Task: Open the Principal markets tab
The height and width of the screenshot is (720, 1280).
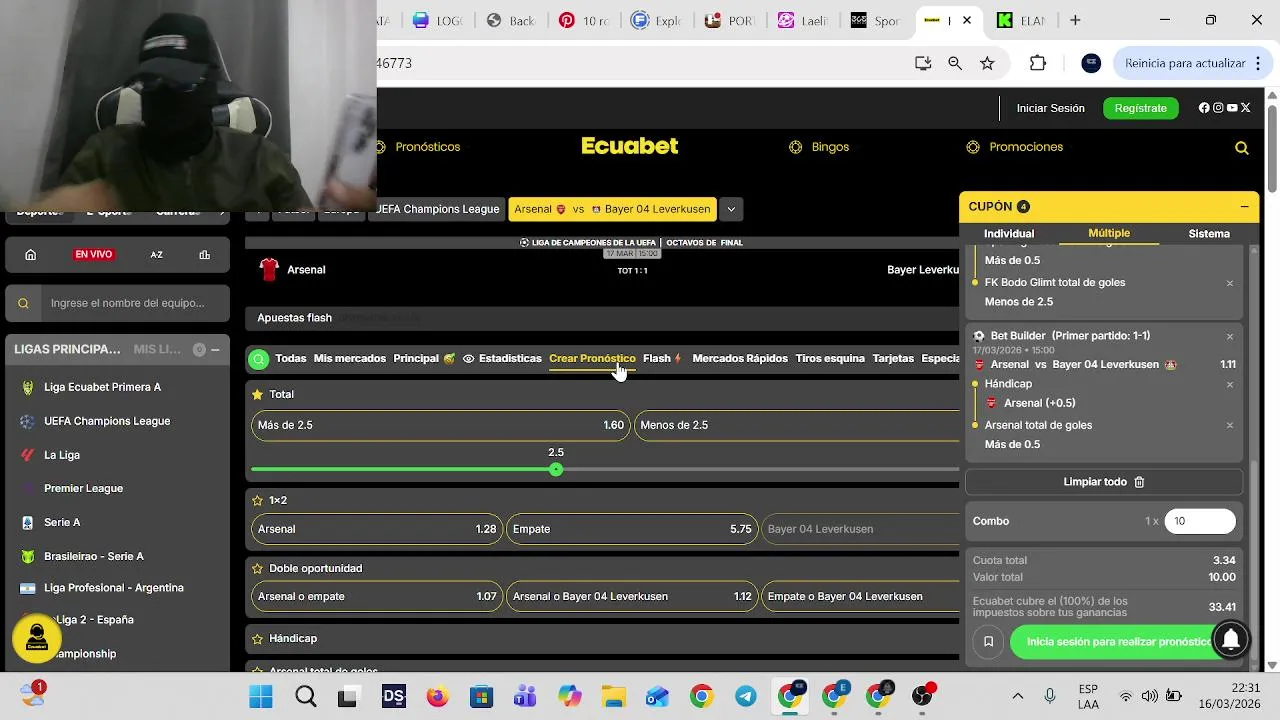Action: coord(424,358)
